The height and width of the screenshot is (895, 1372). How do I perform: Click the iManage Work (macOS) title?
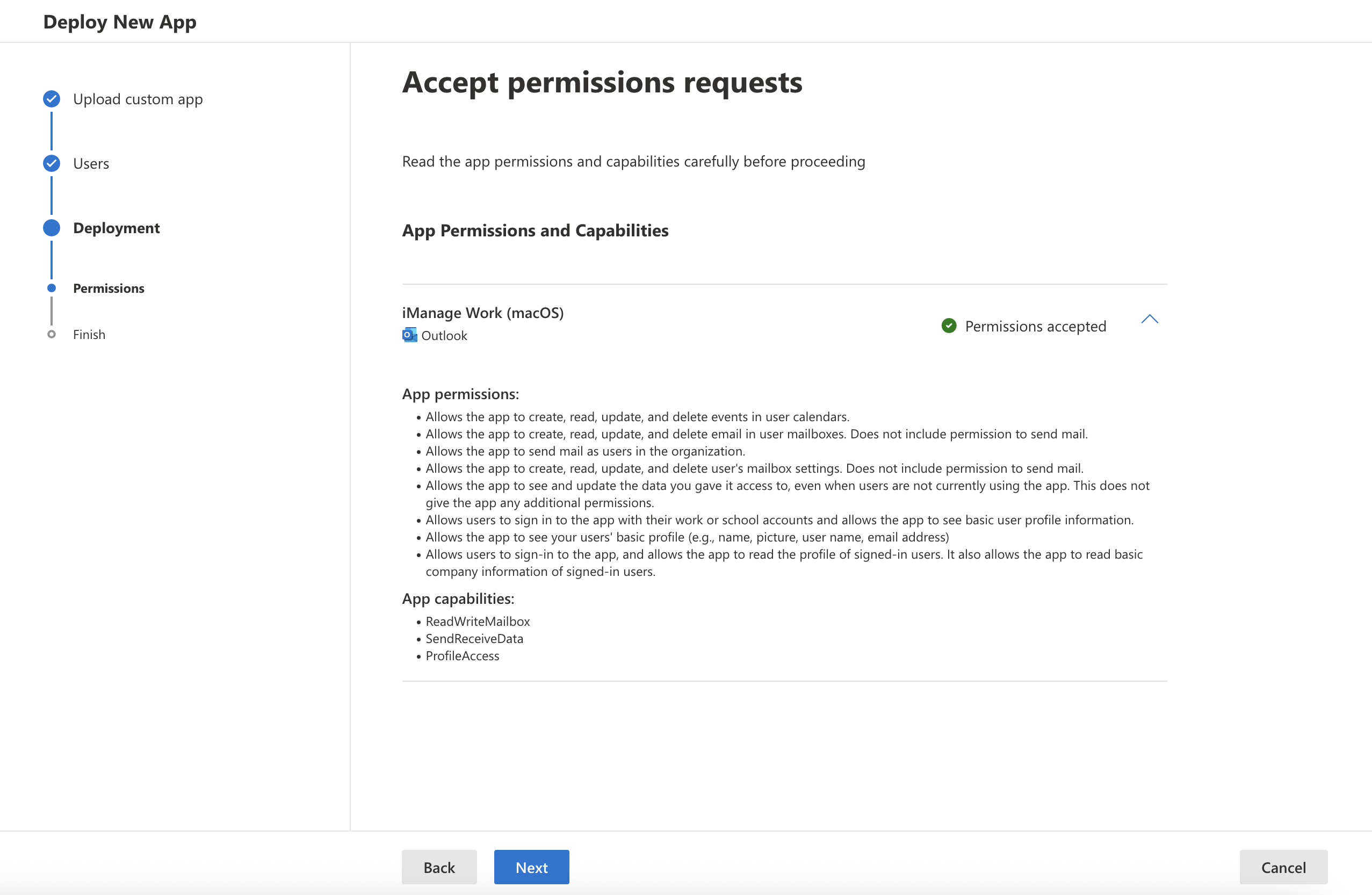point(483,313)
